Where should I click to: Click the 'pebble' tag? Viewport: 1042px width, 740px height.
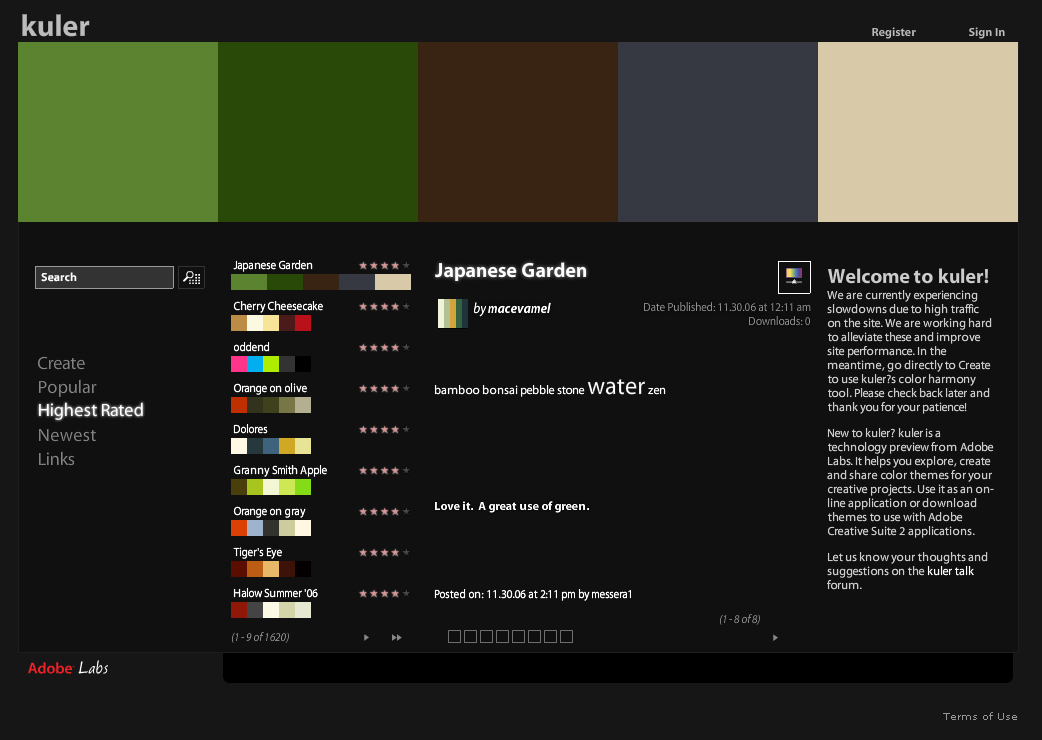[x=537, y=390]
